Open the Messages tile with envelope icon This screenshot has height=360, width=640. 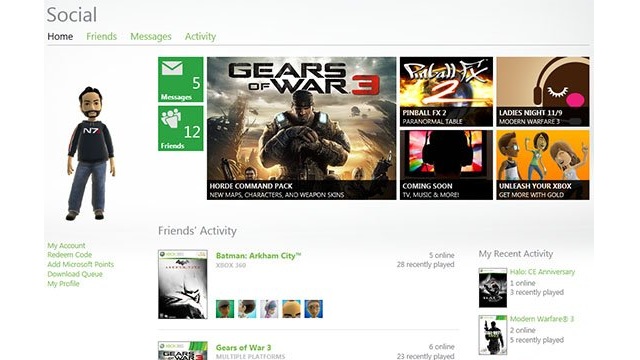click(x=180, y=79)
